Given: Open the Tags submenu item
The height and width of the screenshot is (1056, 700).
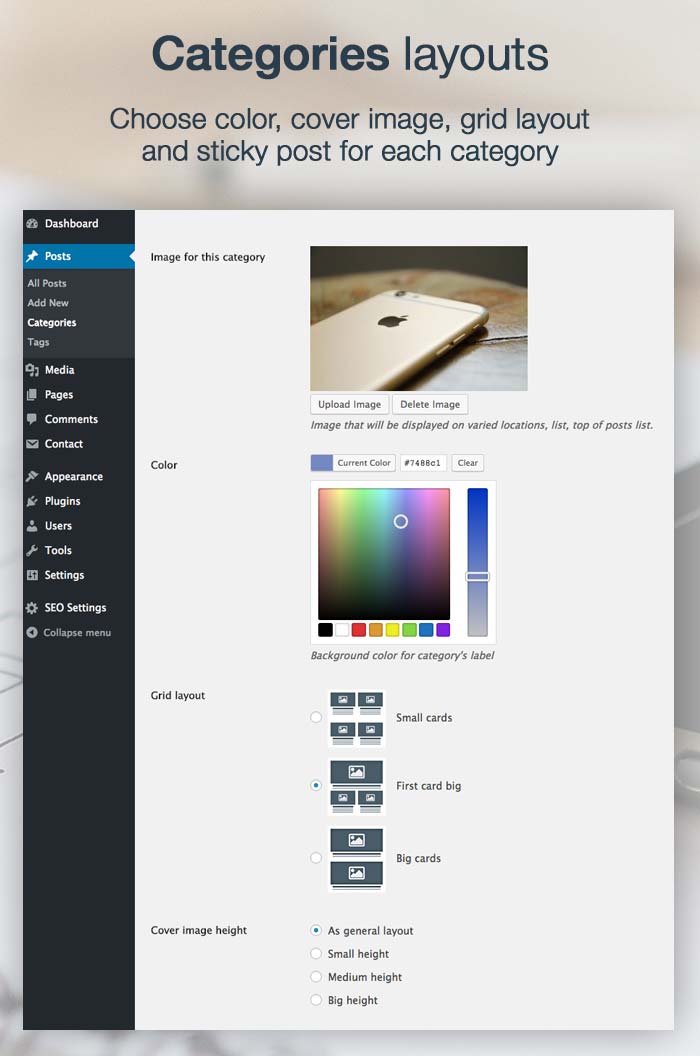Looking at the screenshot, I should 38,342.
